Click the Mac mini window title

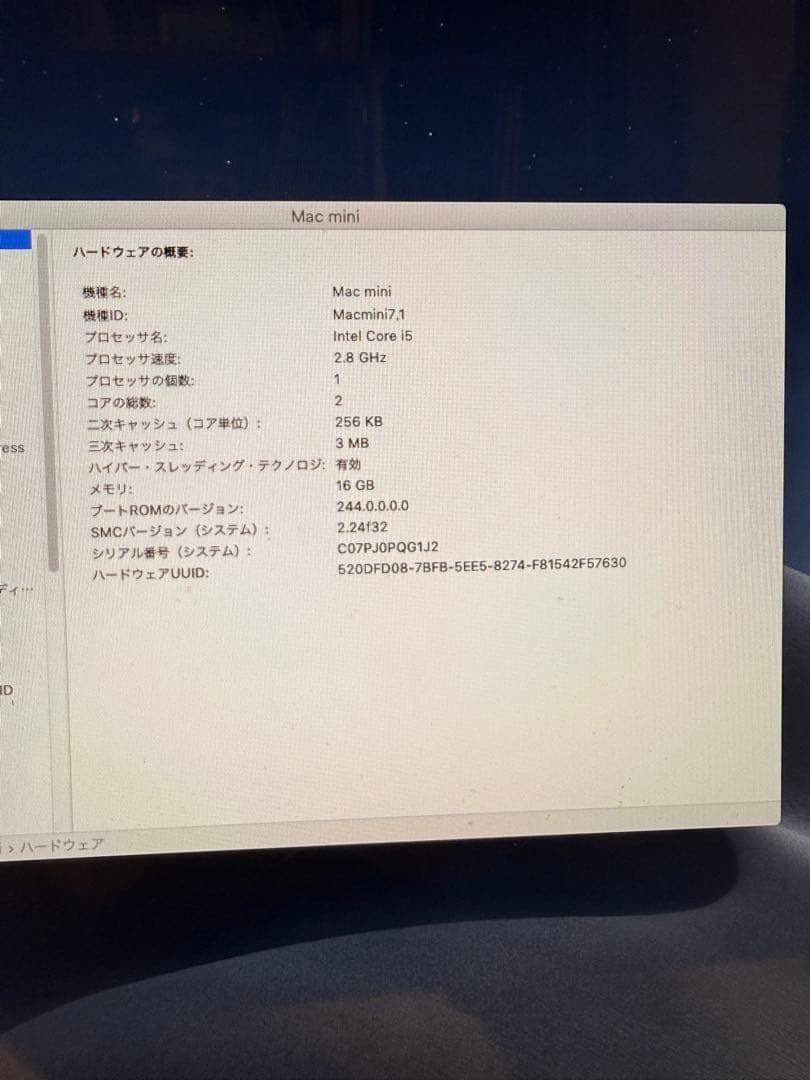(x=325, y=216)
